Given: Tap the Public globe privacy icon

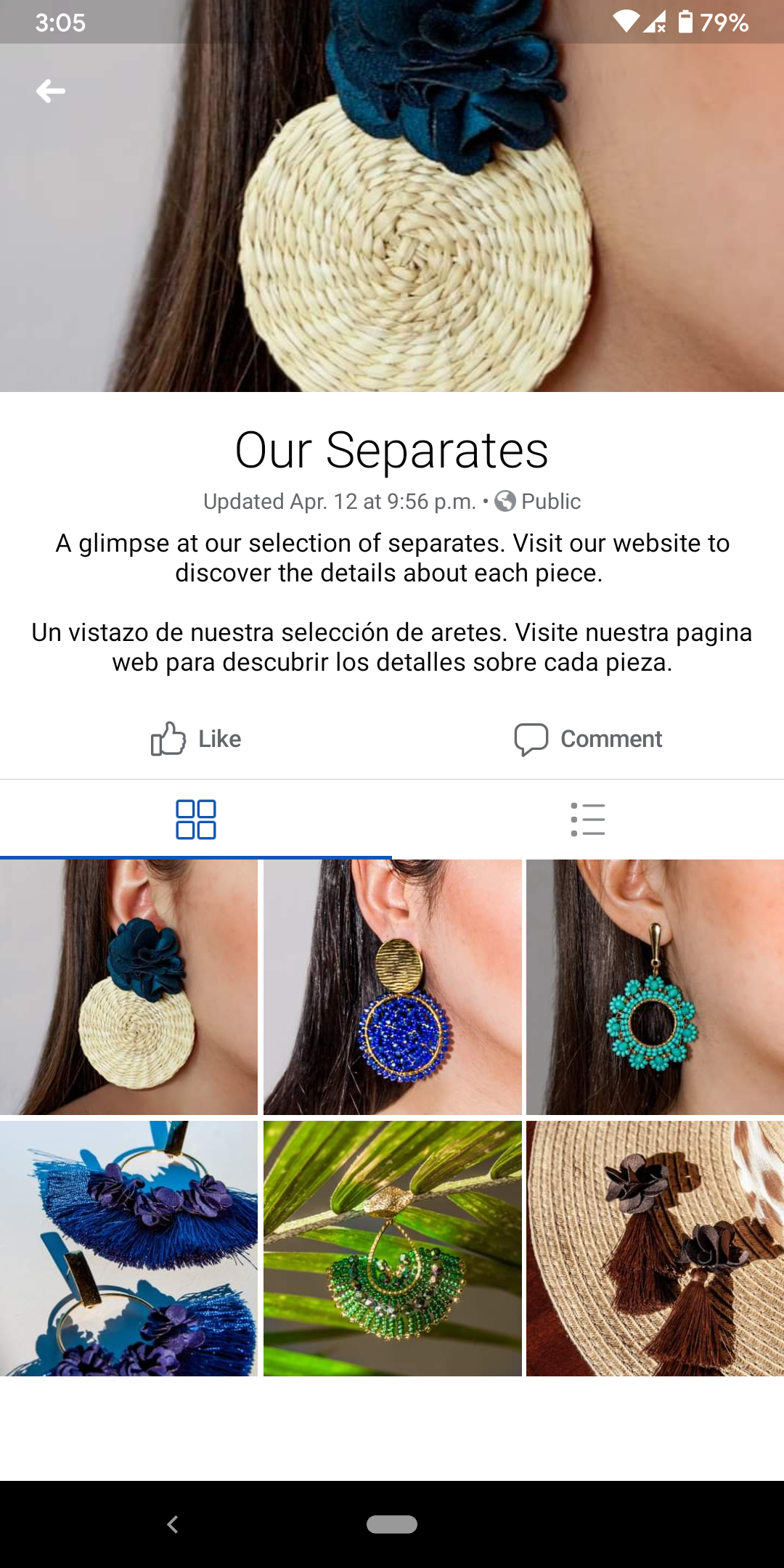Looking at the screenshot, I should [505, 501].
